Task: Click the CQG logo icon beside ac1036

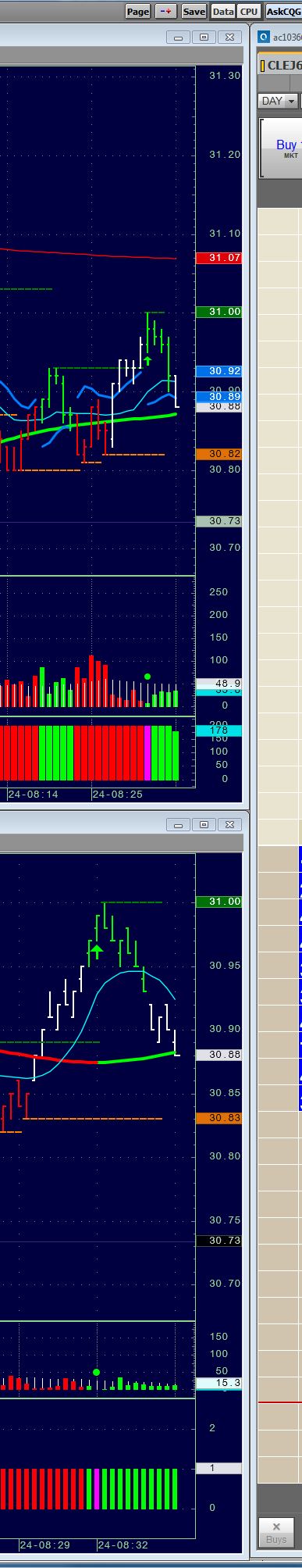Action: click(x=264, y=37)
